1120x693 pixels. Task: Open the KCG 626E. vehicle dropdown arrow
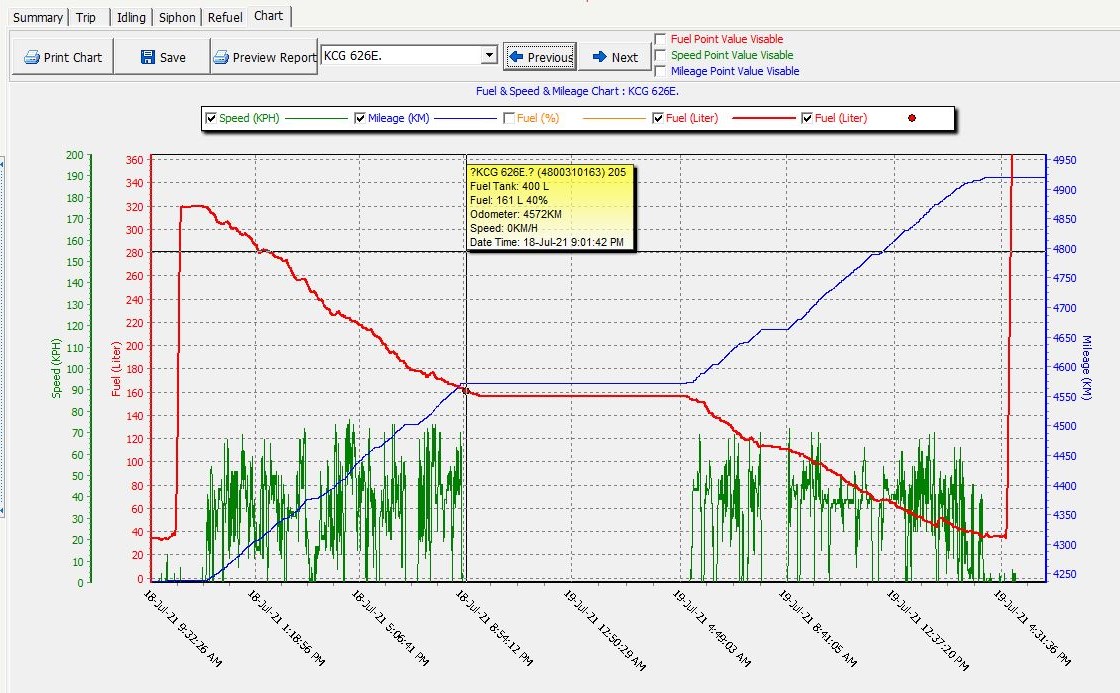pyautogui.click(x=488, y=56)
